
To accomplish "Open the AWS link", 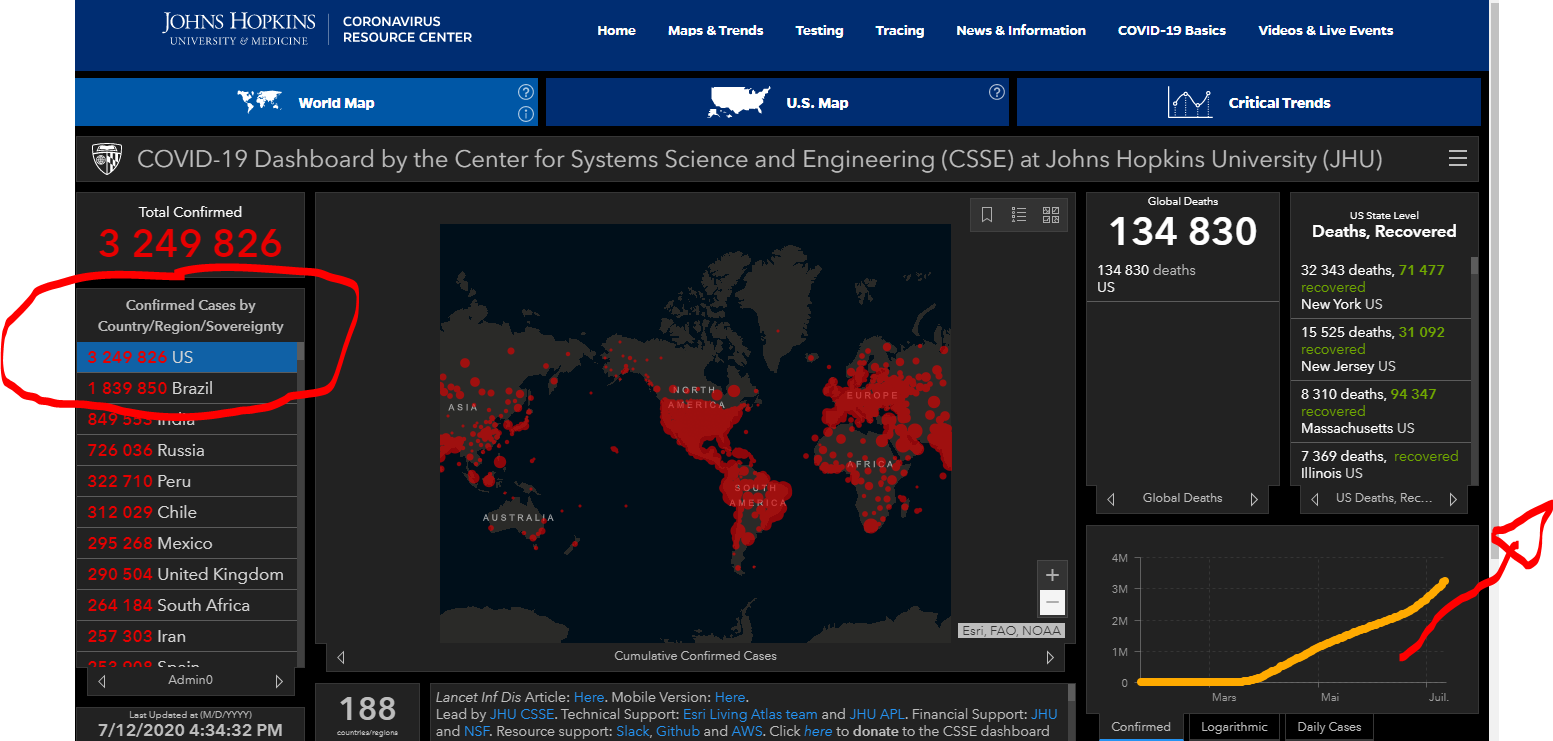I will [x=747, y=732].
